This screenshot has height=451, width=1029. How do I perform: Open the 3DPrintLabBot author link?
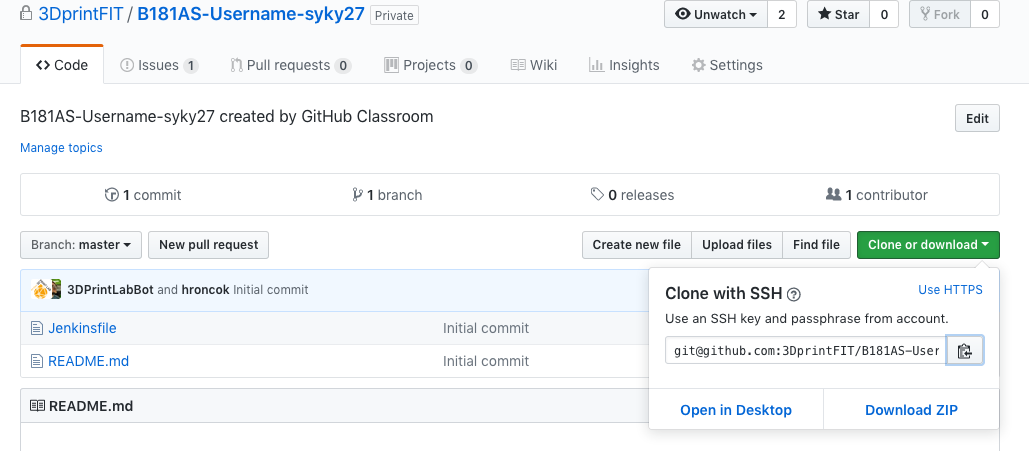coord(110,290)
